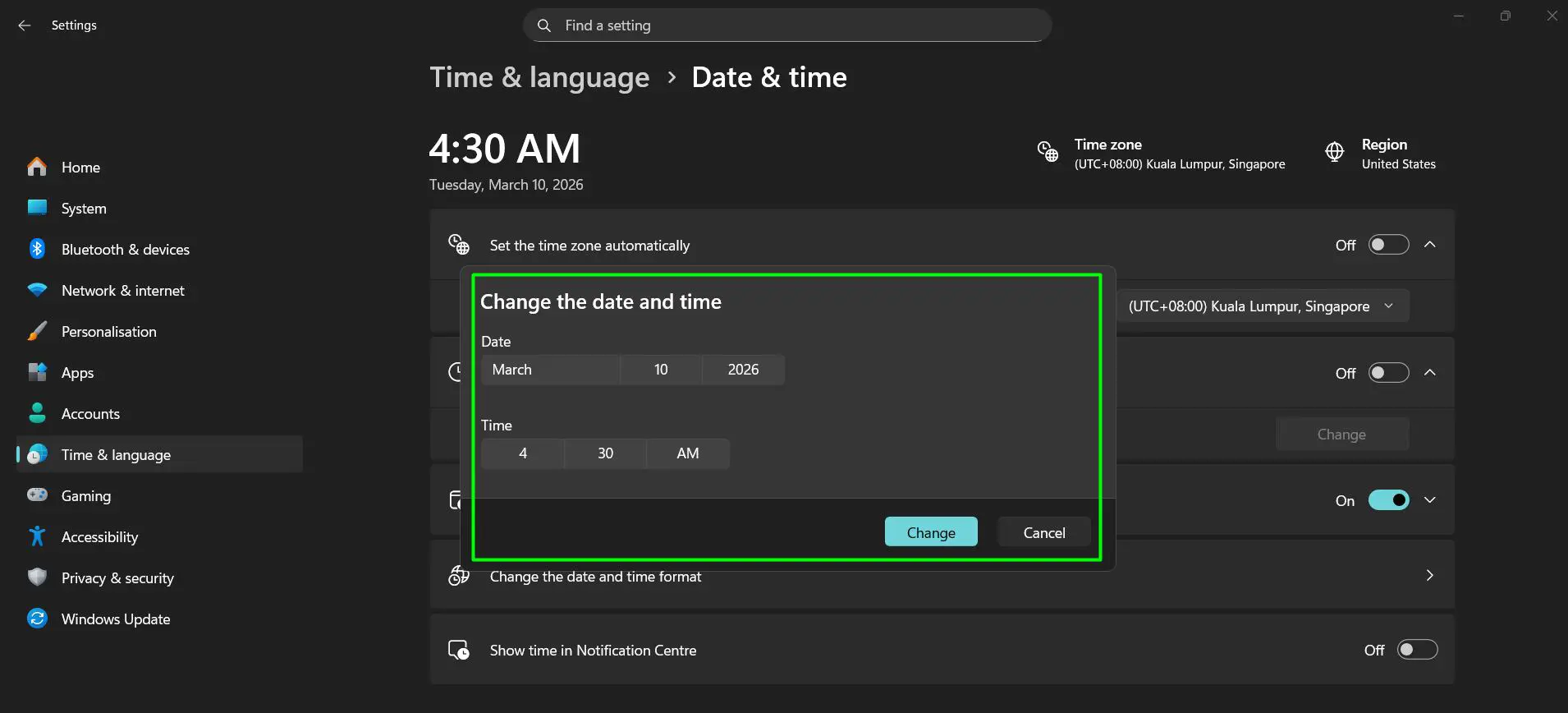Turn off the On toggle switch
Viewport: 1568px width, 713px height.
click(x=1388, y=500)
